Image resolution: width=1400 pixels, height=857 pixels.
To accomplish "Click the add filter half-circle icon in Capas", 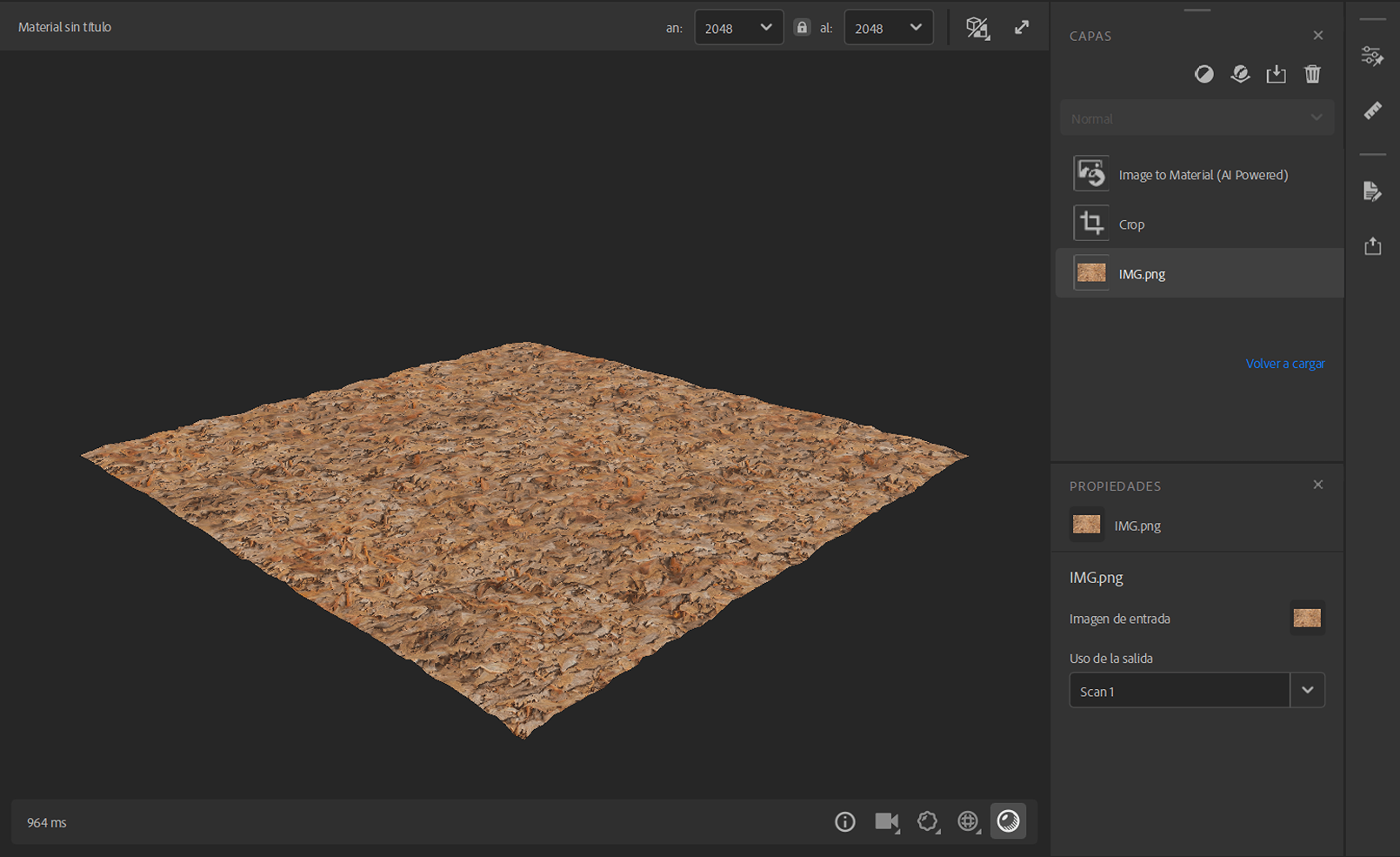I will click(1203, 75).
